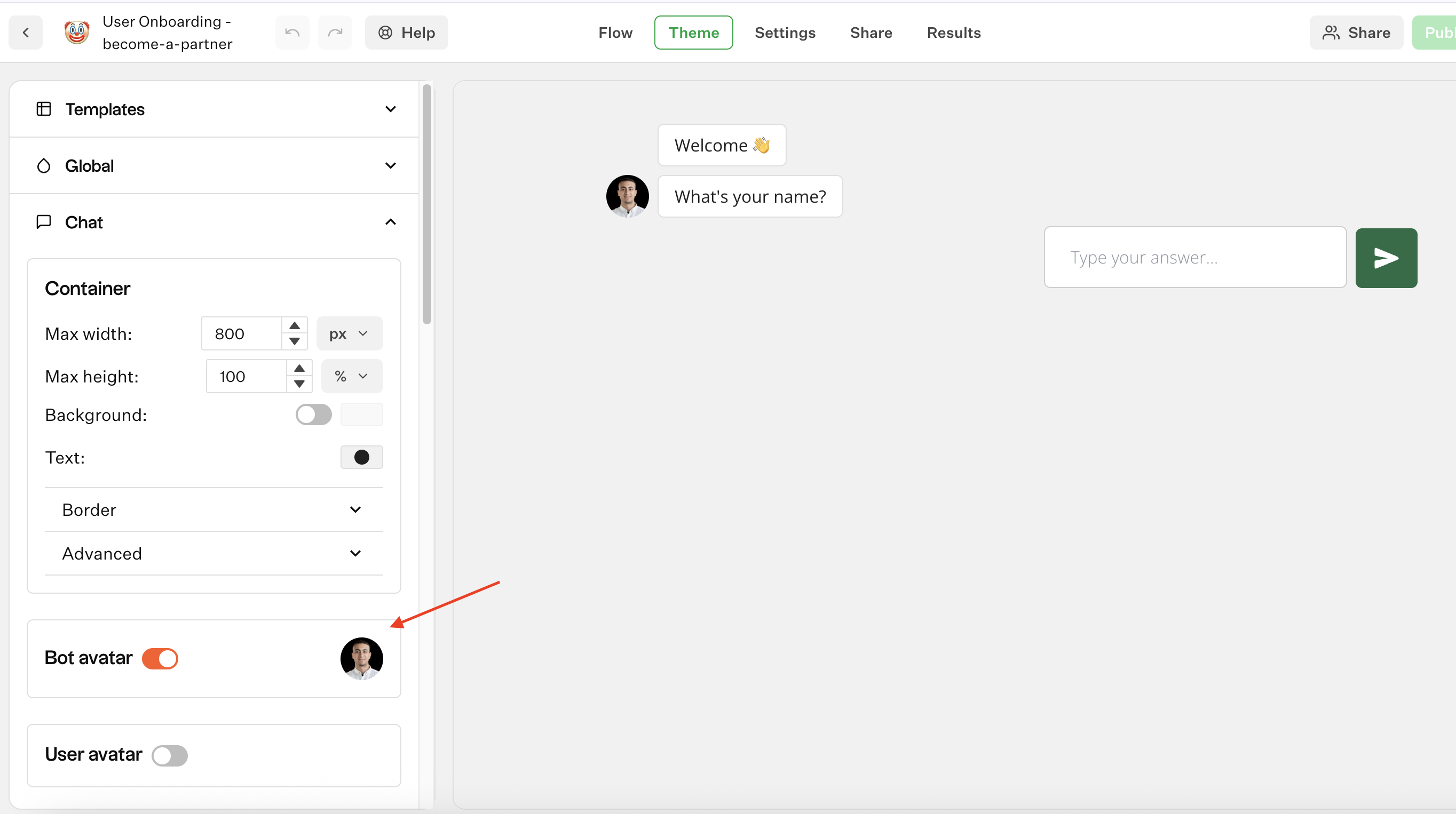Viewport: 1456px width, 814px height.
Task: Disable the Bot avatar toggle
Action: (x=160, y=658)
